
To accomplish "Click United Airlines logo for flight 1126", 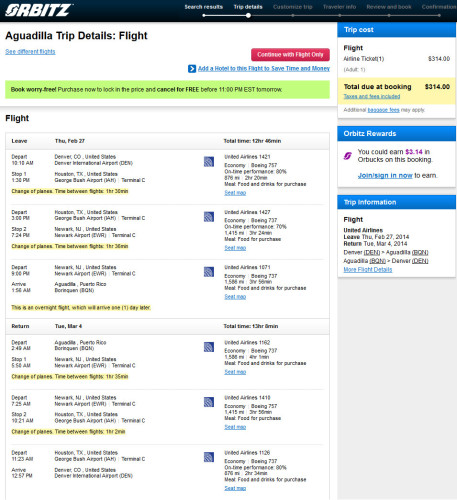I will click(x=209, y=457).
